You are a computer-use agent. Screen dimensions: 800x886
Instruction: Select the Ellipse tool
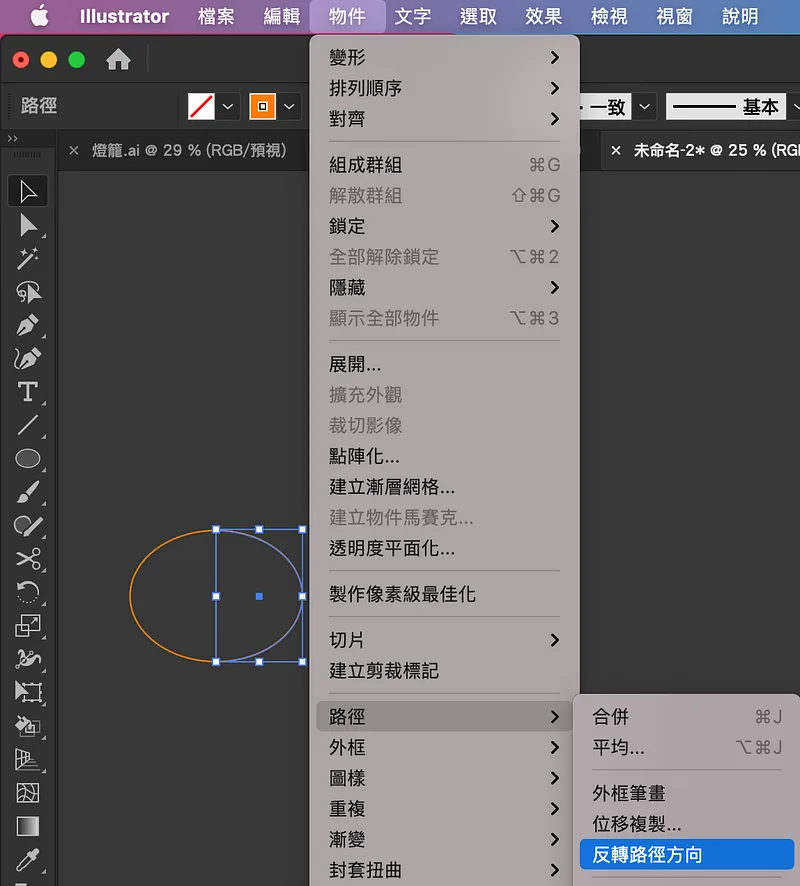click(28, 458)
